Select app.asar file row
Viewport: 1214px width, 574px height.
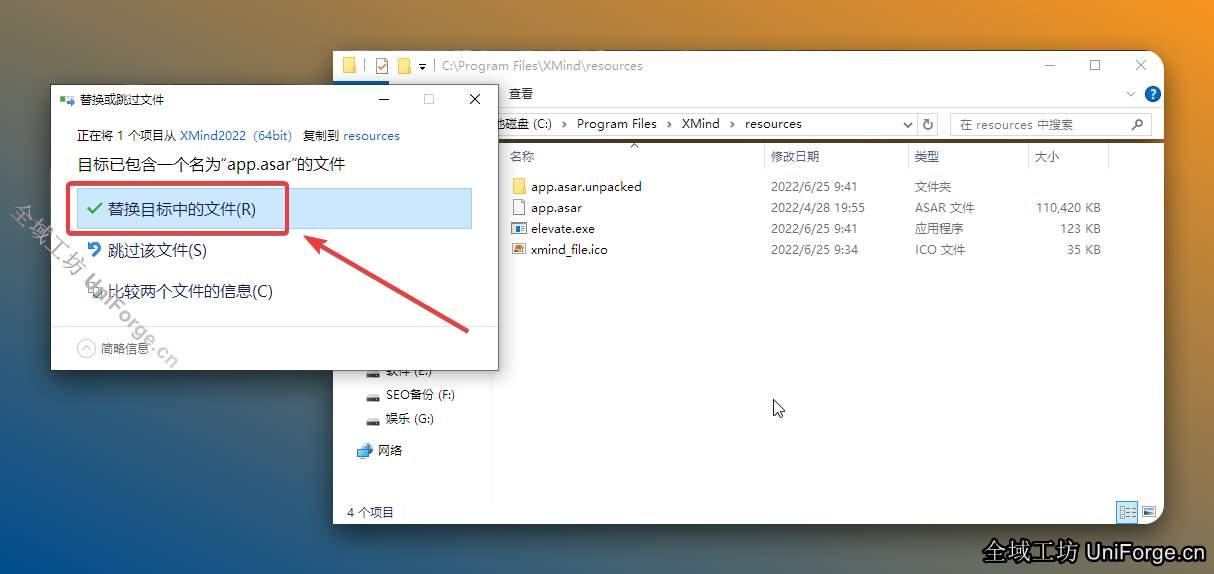807,208
